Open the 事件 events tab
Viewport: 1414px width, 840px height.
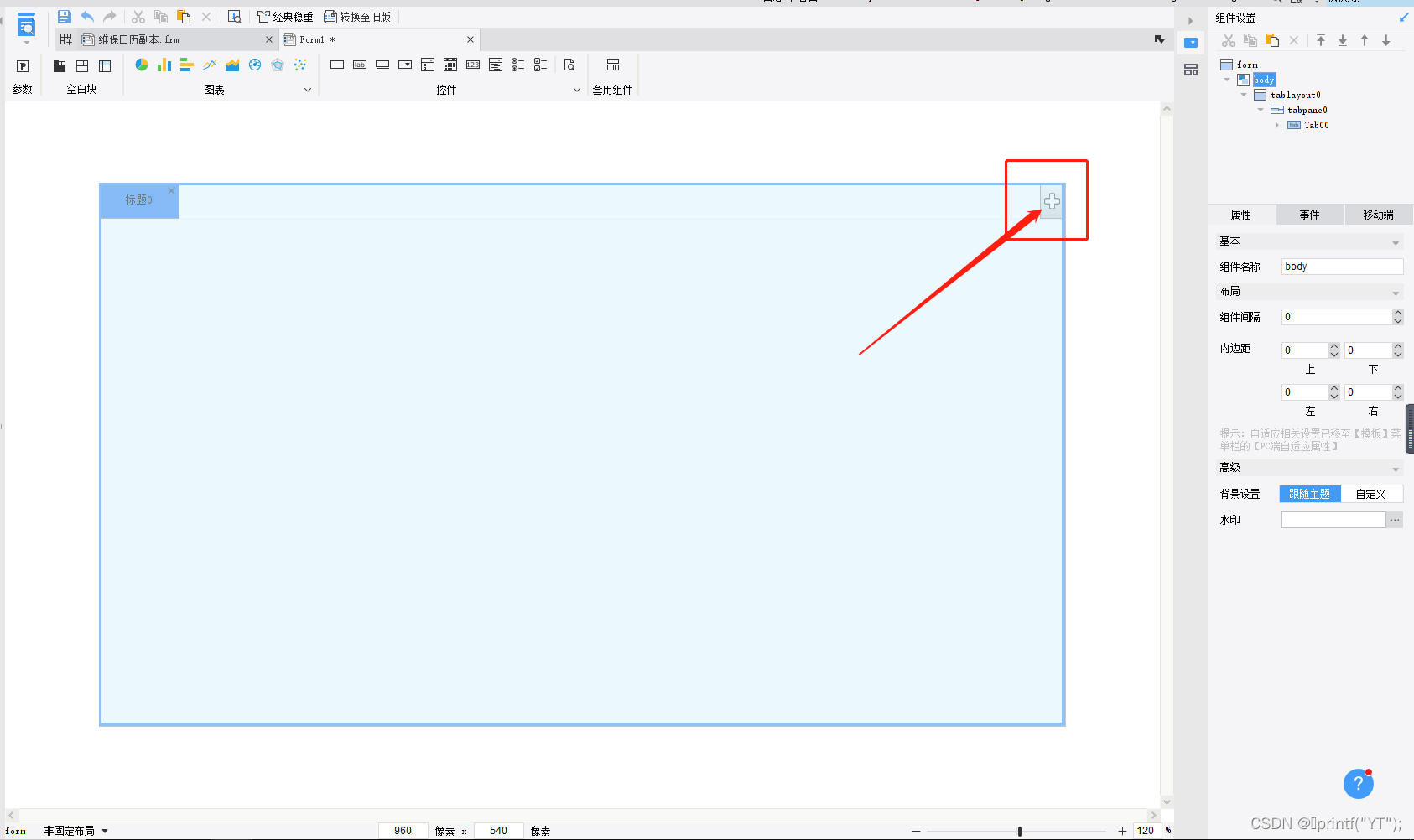tap(1310, 215)
